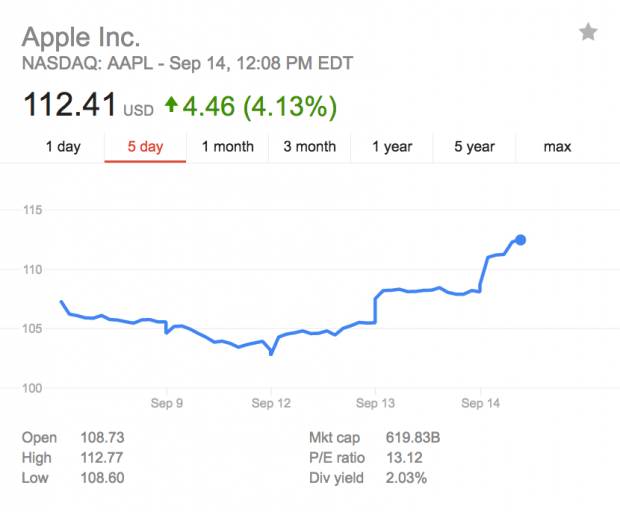The image size is (620, 512).
Task: Click the Sep 12 date on the axis
Action: [x=272, y=404]
